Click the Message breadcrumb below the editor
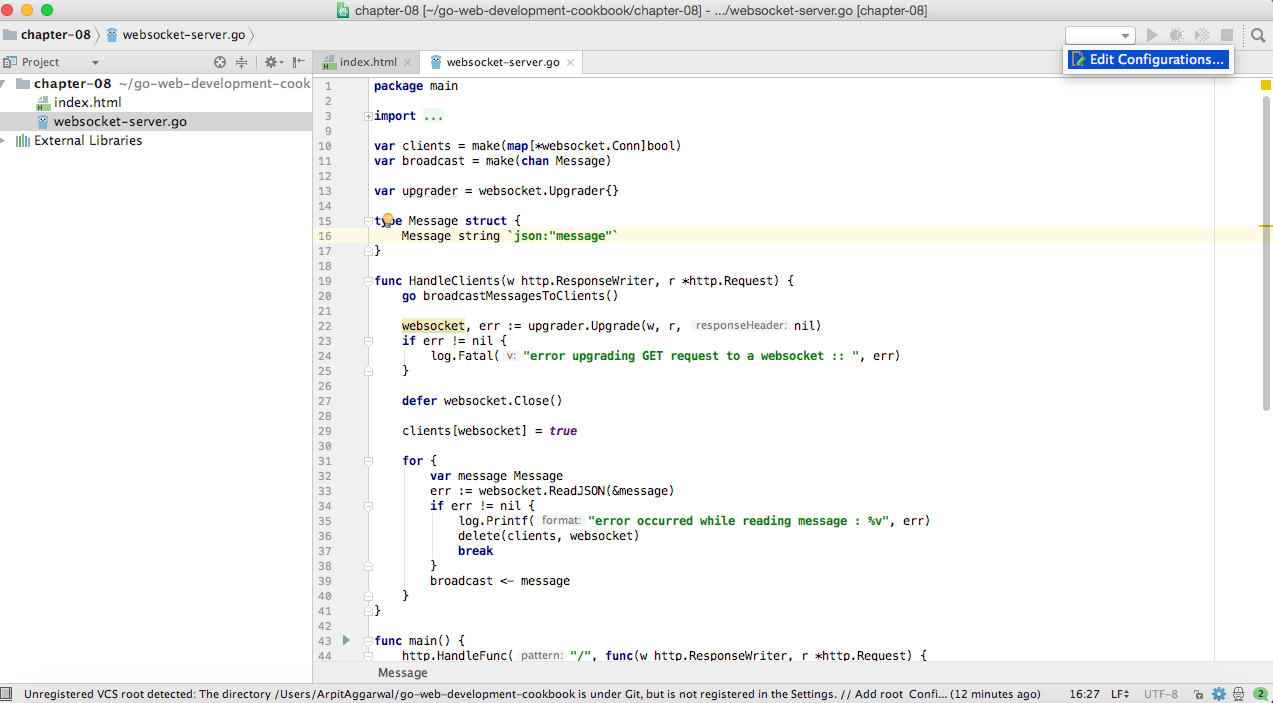The image size is (1273, 703). click(x=403, y=673)
